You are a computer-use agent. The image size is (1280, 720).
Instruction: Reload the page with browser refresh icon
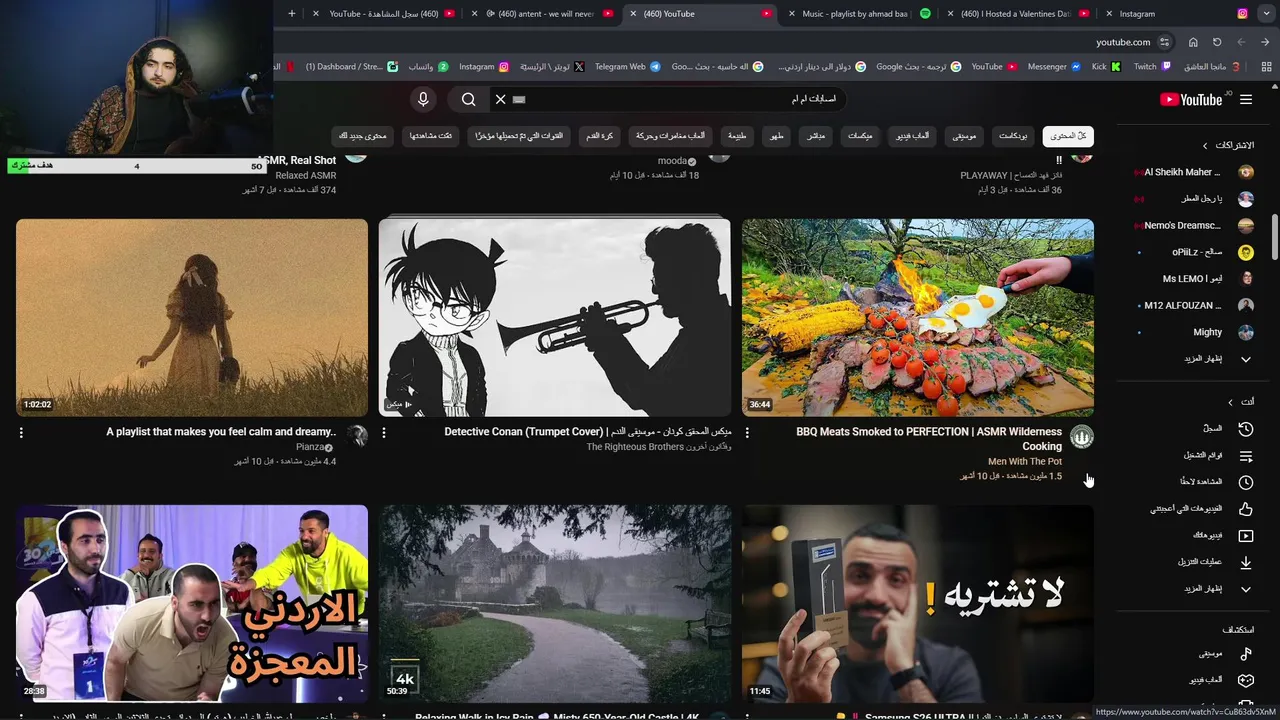[1217, 42]
